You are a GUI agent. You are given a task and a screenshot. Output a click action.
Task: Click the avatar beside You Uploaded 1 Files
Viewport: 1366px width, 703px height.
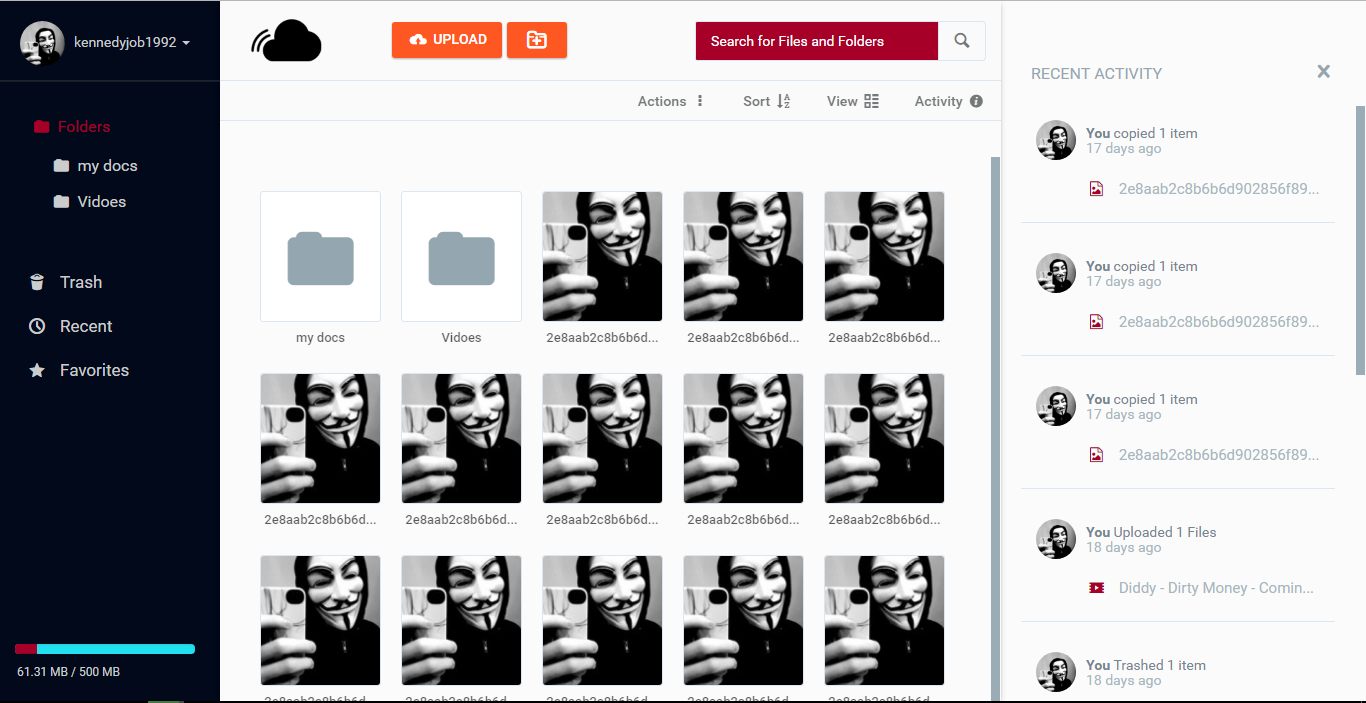coord(1056,540)
